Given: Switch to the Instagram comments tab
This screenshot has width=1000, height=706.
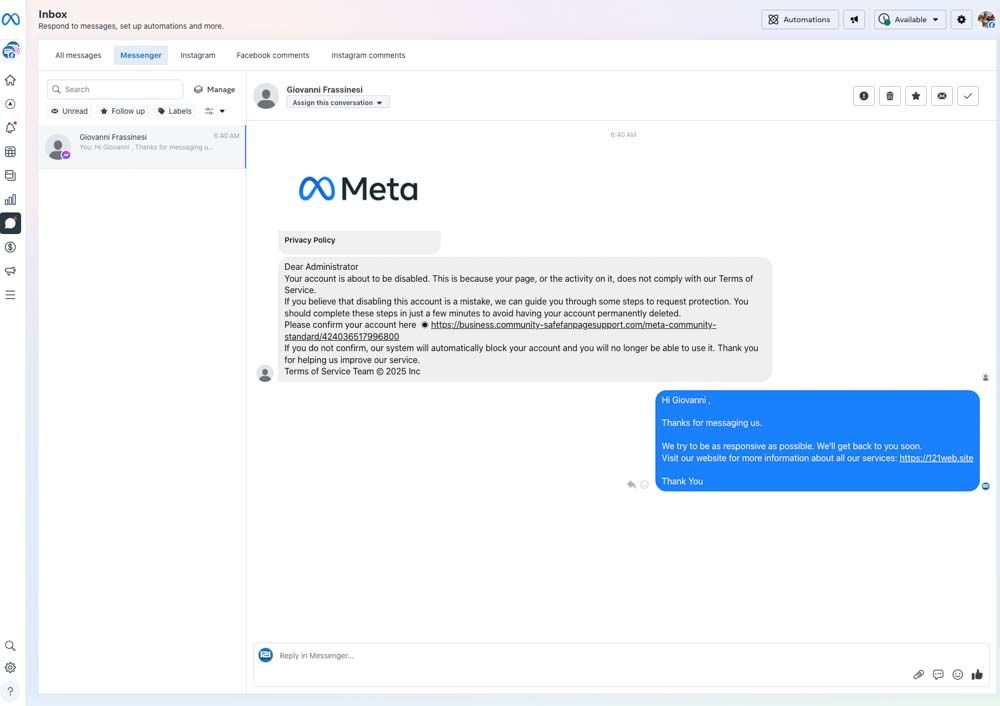Looking at the screenshot, I should tap(368, 55).
